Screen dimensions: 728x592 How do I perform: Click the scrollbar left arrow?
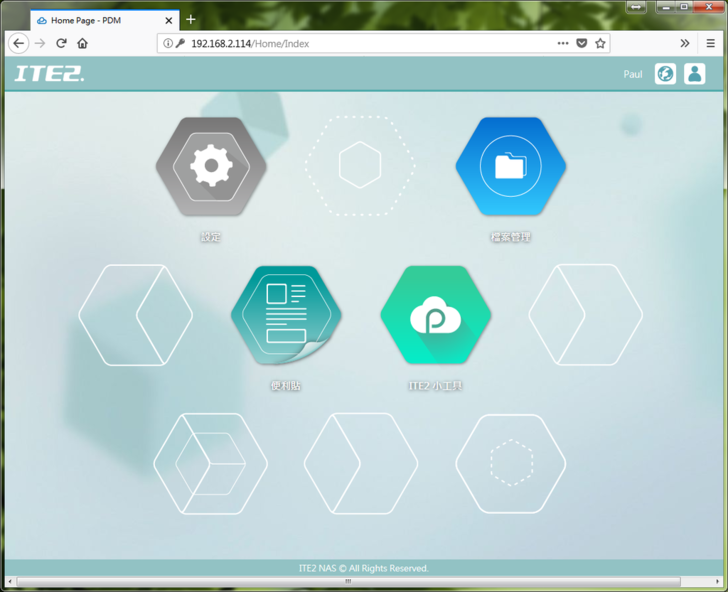tap(10, 581)
